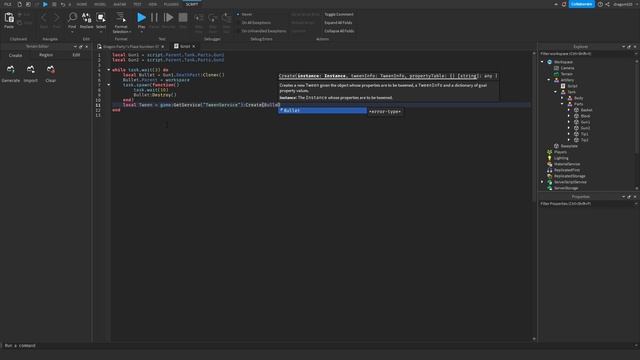640x360 pixels.
Task: Click Expand All Folds action
Action: 338,23
